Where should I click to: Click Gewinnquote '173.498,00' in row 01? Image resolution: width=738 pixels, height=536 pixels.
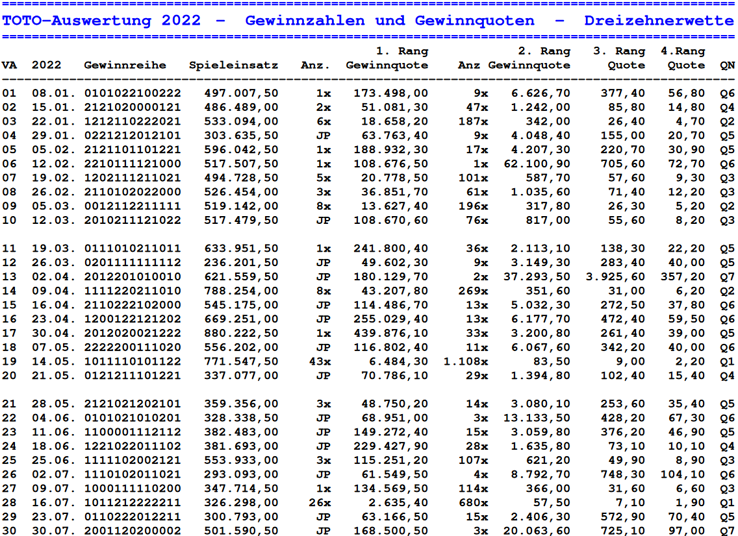[391, 93]
